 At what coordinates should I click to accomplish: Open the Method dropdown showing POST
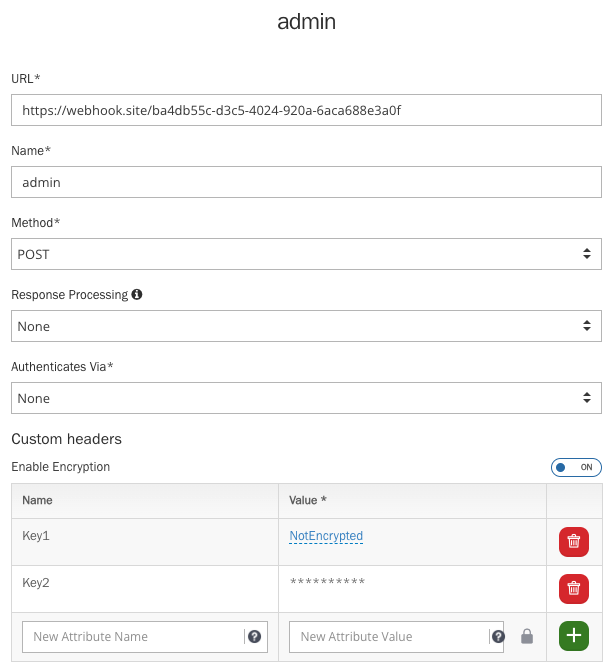[x=306, y=254]
